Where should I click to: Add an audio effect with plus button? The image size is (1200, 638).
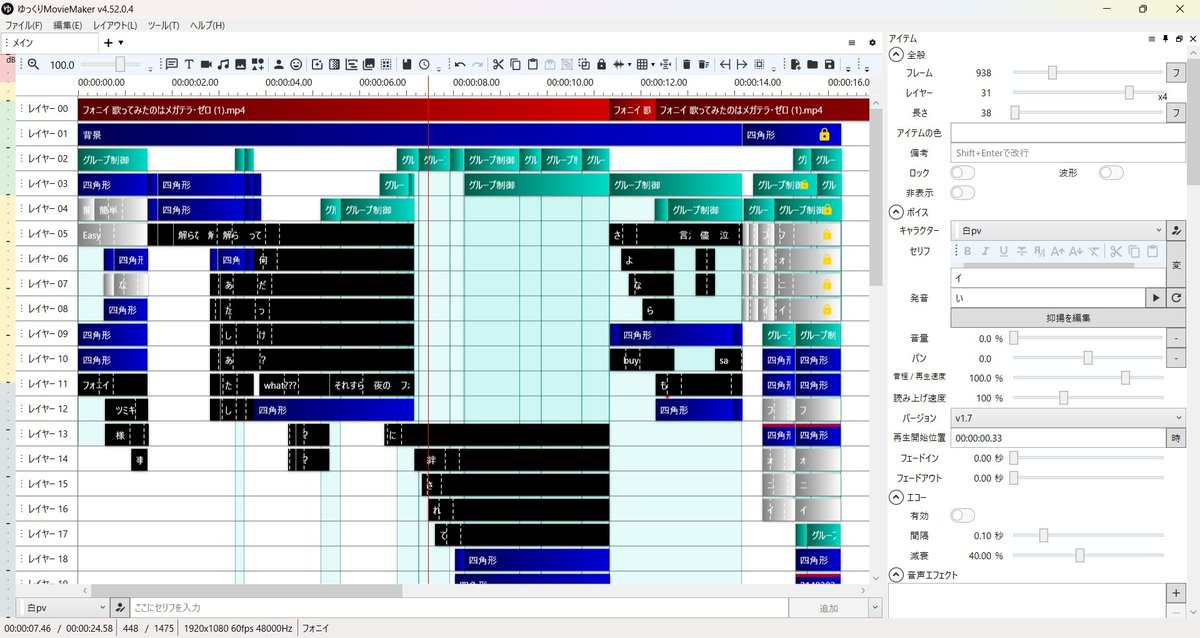pyautogui.click(x=1176, y=593)
